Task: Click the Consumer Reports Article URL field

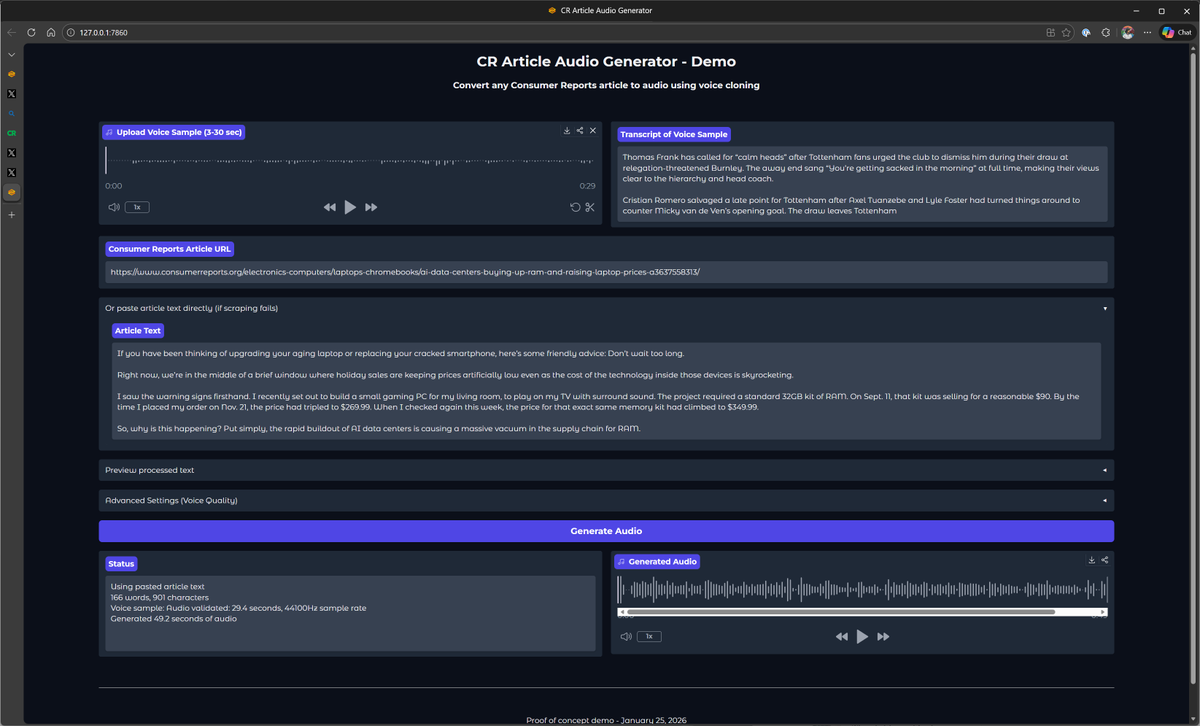Action: click(x=606, y=272)
